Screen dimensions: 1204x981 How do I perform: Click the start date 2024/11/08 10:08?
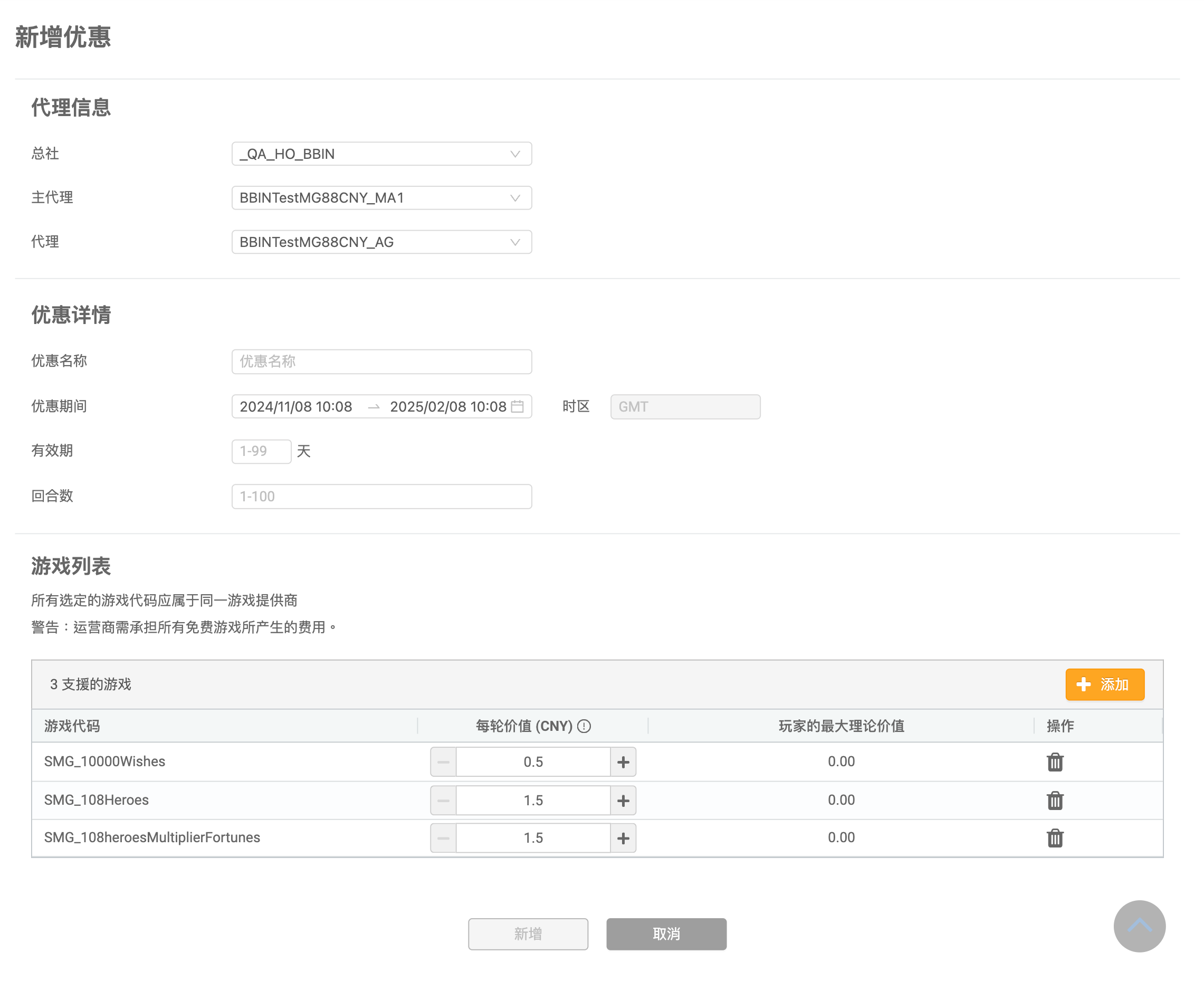click(x=296, y=406)
